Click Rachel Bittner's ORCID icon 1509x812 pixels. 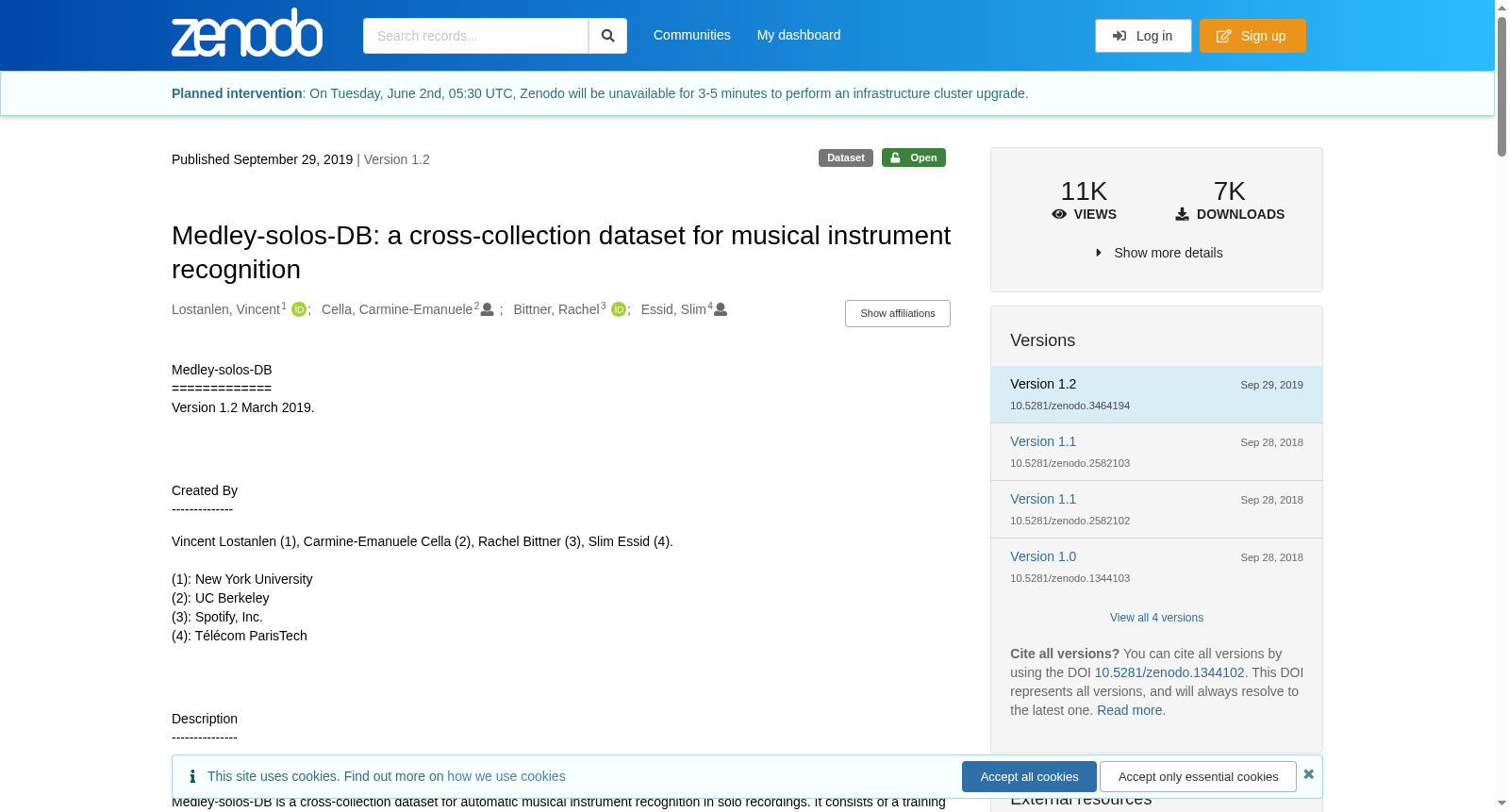pyautogui.click(x=619, y=309)
